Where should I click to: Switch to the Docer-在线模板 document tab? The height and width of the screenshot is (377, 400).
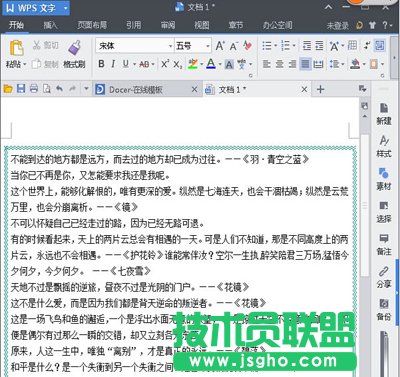(136, 89)
